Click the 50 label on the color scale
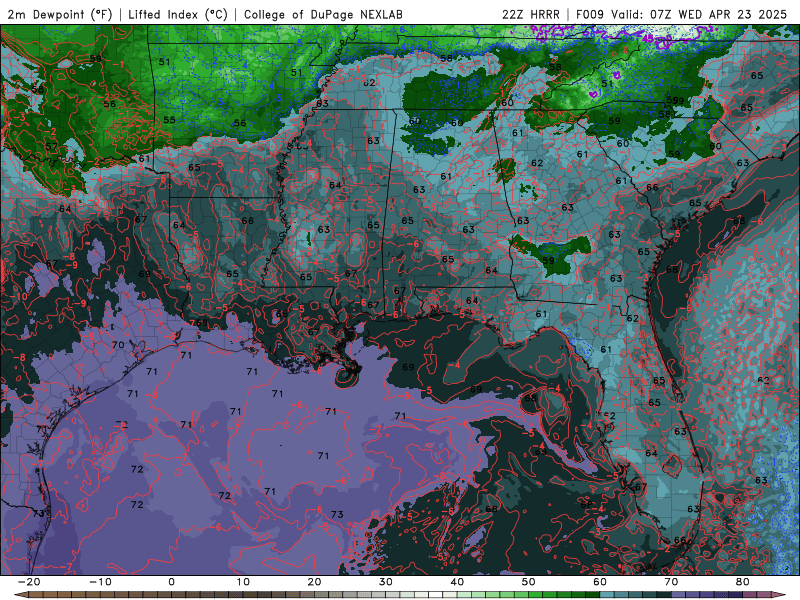The image size is (800, 600). click(529, 582)
